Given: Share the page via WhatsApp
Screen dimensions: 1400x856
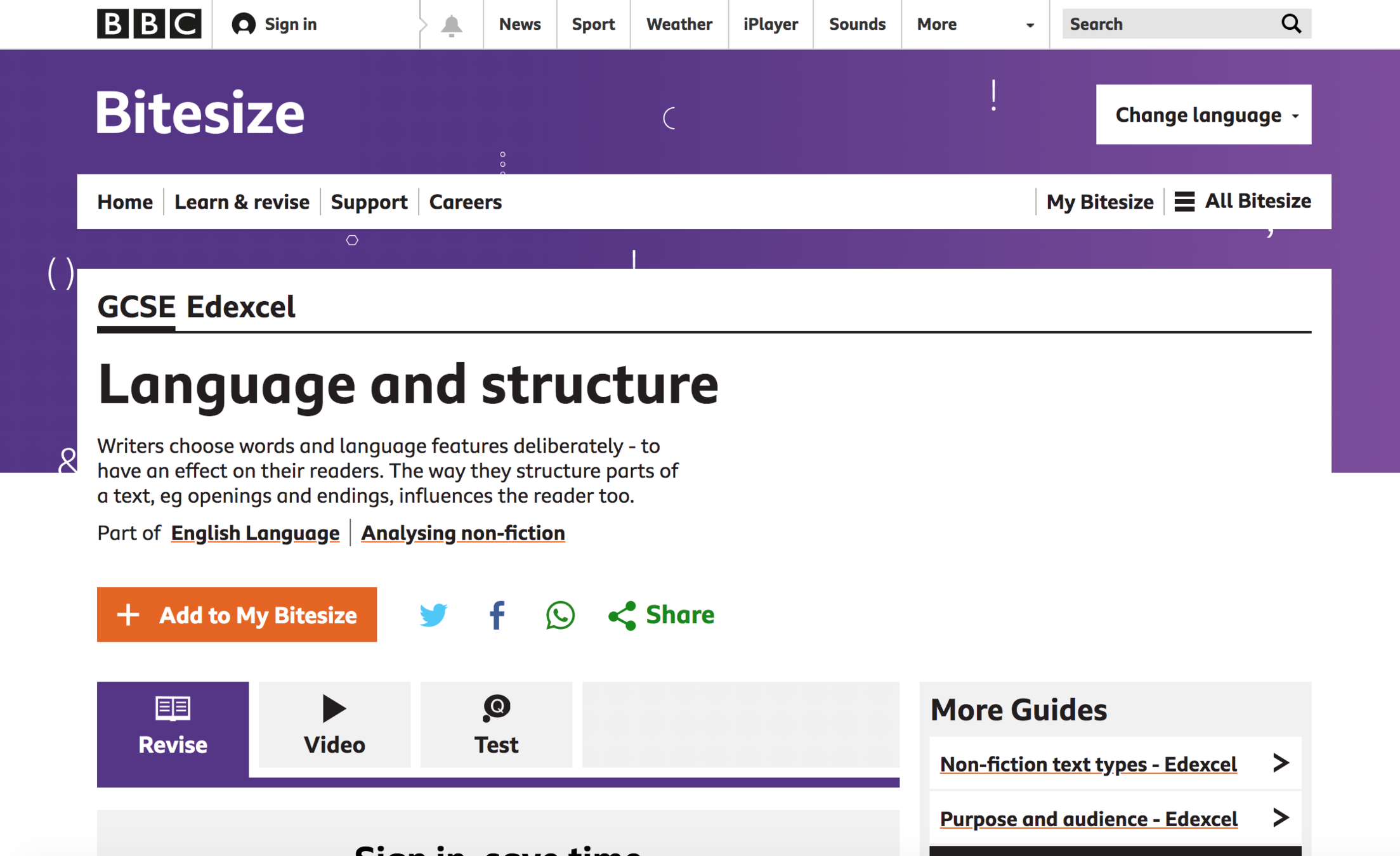Looking at the screenshot, I should coord(560,614).
